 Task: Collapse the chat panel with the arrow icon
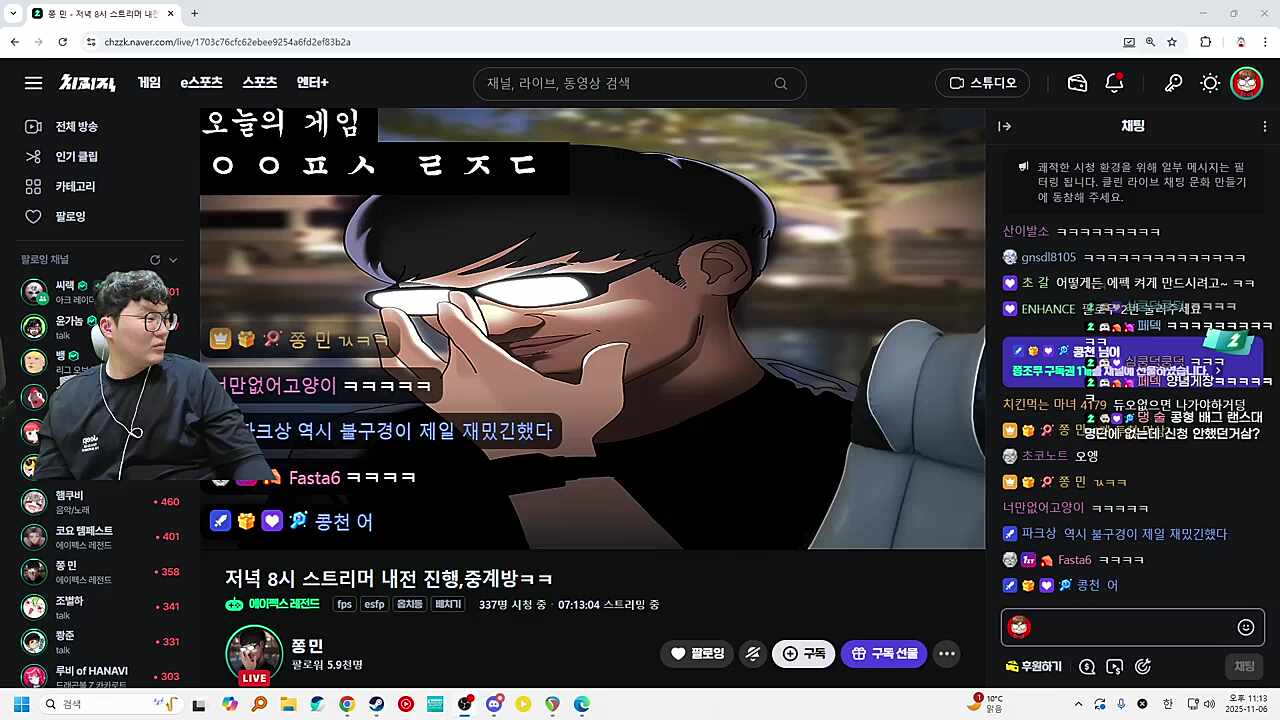coord(1004,126)
